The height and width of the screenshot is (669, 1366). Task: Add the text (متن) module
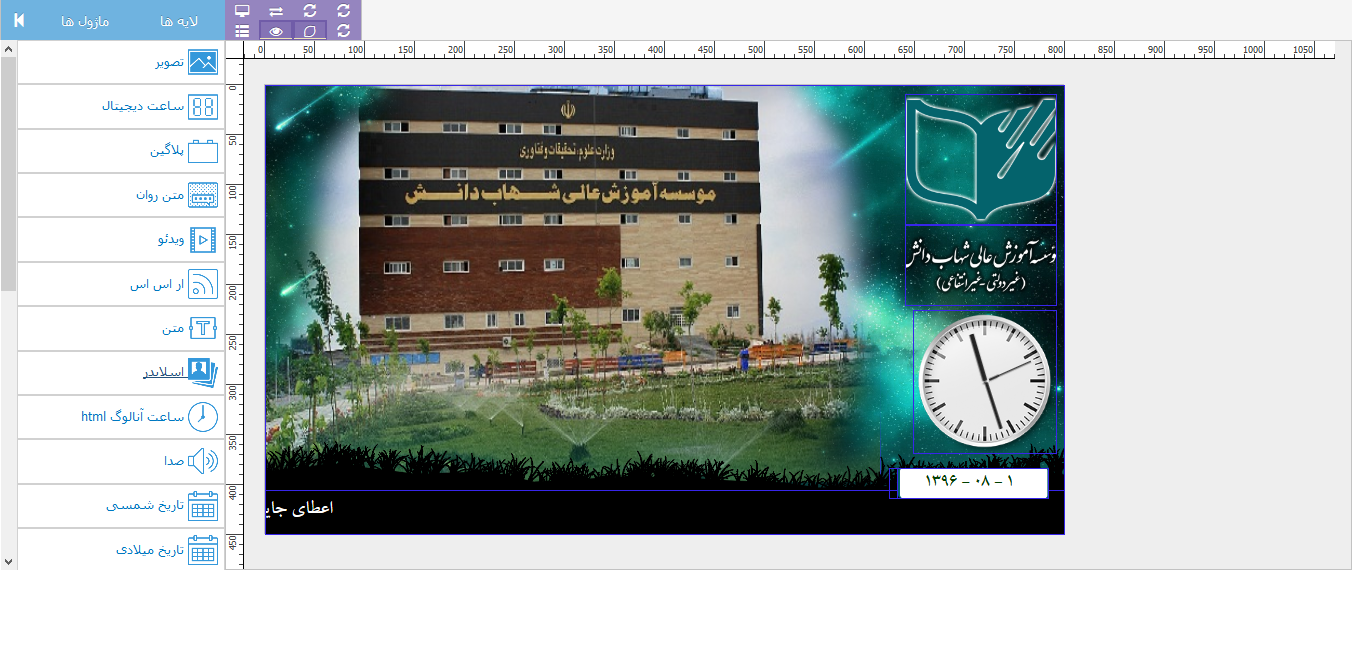121,328
